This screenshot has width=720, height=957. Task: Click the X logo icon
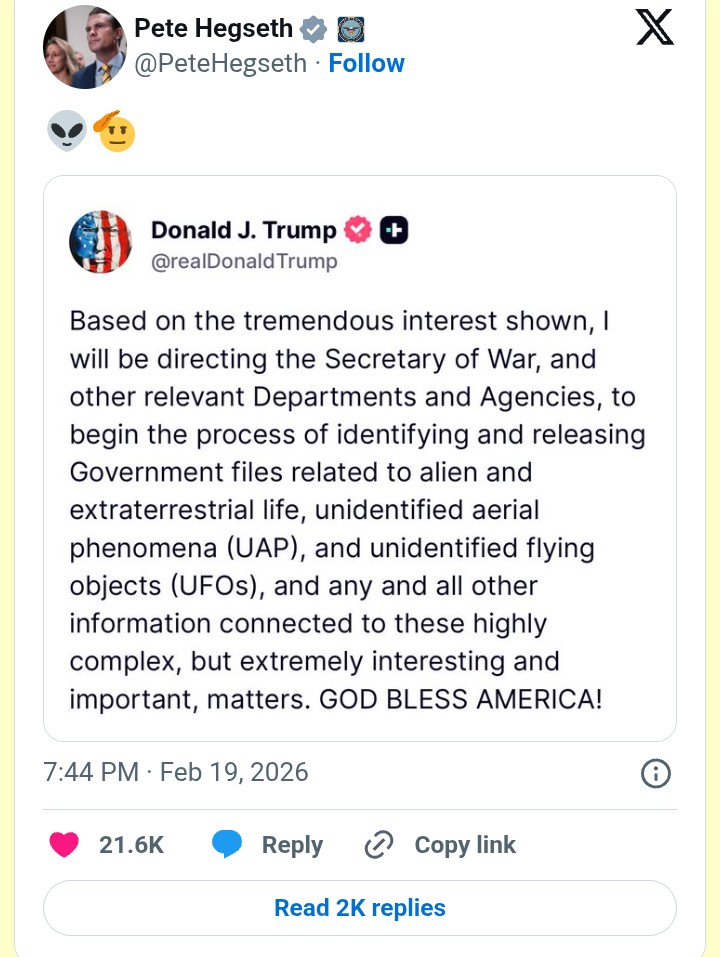point(655,28)
